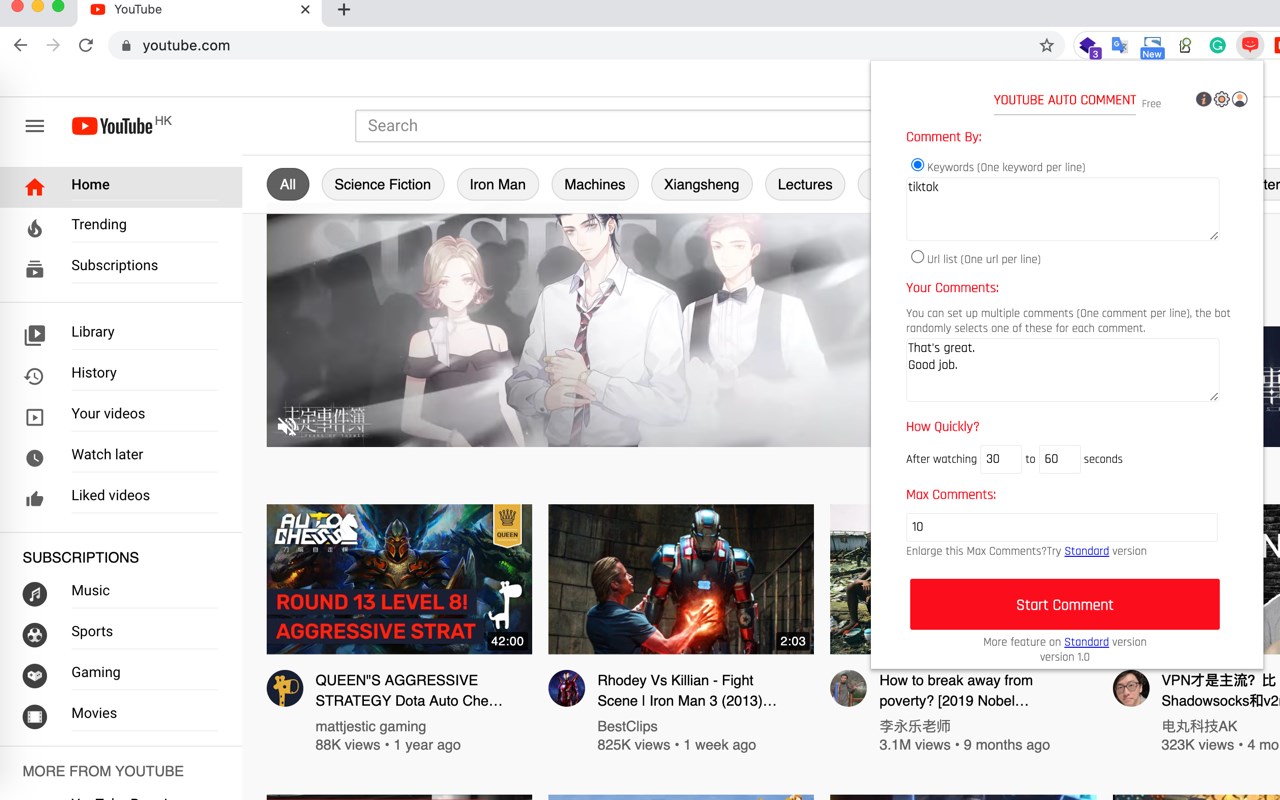Viewport: 1280px width, 800px height.
Task: Click the Watch later clock icon
Action: [x=35, y=458]
